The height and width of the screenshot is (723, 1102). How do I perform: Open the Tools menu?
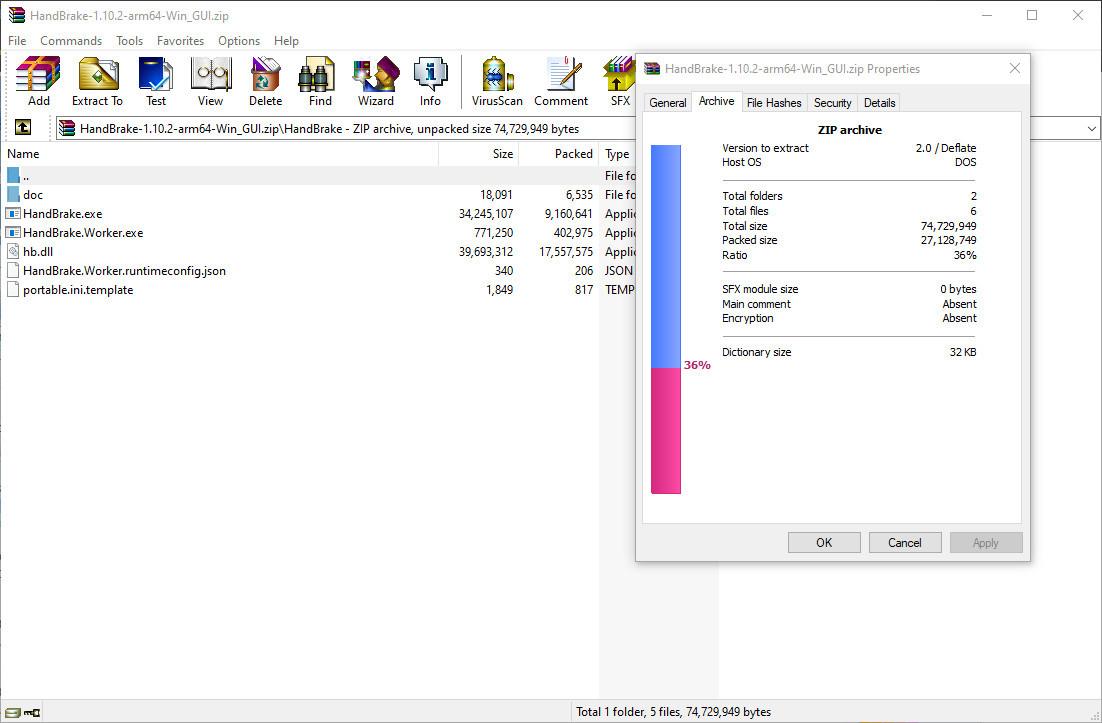(129, 41)
